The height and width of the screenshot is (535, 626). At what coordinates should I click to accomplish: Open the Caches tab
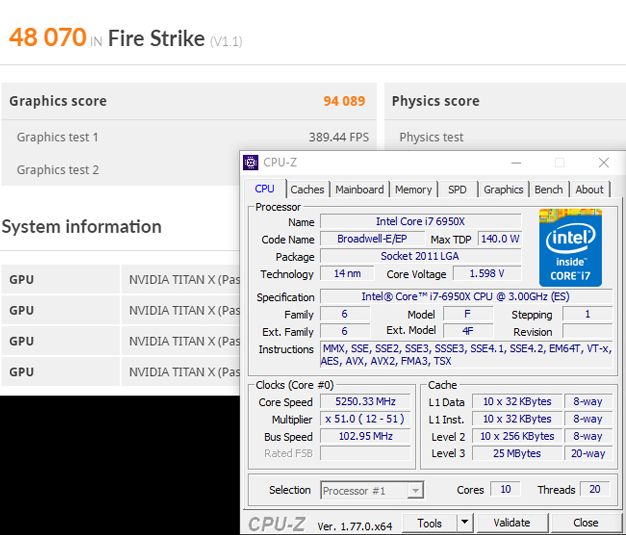pos(307,189)
